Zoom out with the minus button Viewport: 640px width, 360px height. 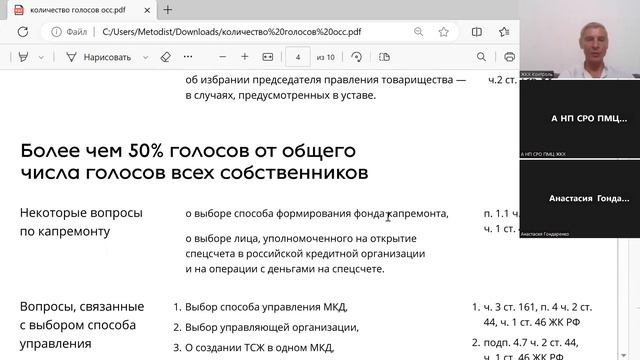coord(222,57)
